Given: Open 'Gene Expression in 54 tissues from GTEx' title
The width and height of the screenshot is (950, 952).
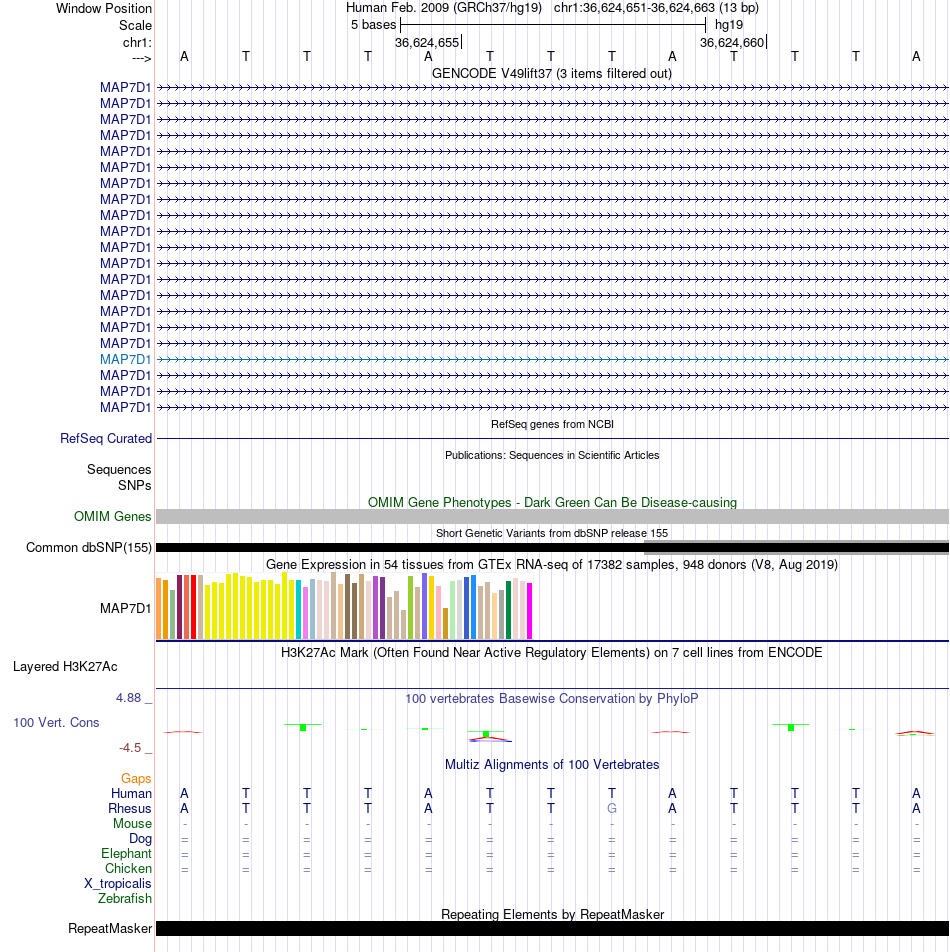Looking at the screenshot, I should tap(552, 565).
